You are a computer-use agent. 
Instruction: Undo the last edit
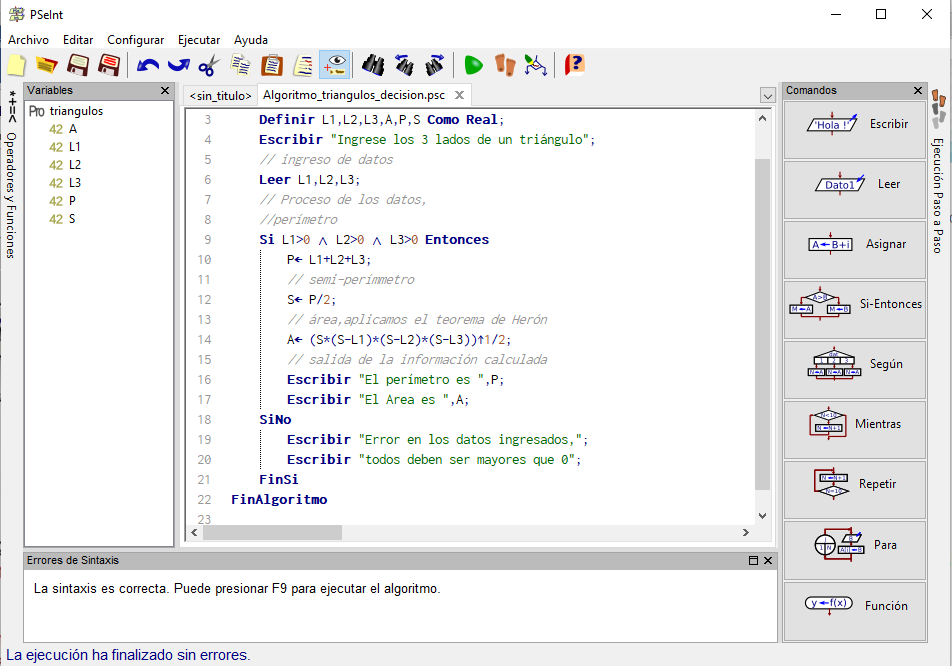tap(148, 65)
